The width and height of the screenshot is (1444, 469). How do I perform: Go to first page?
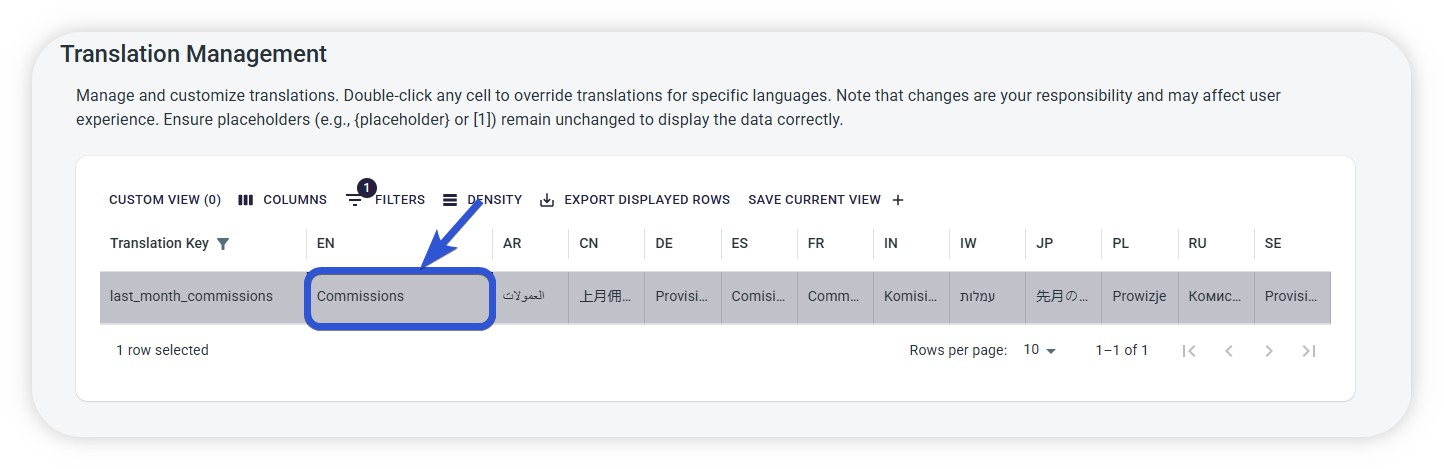(x=1189, y=351)
